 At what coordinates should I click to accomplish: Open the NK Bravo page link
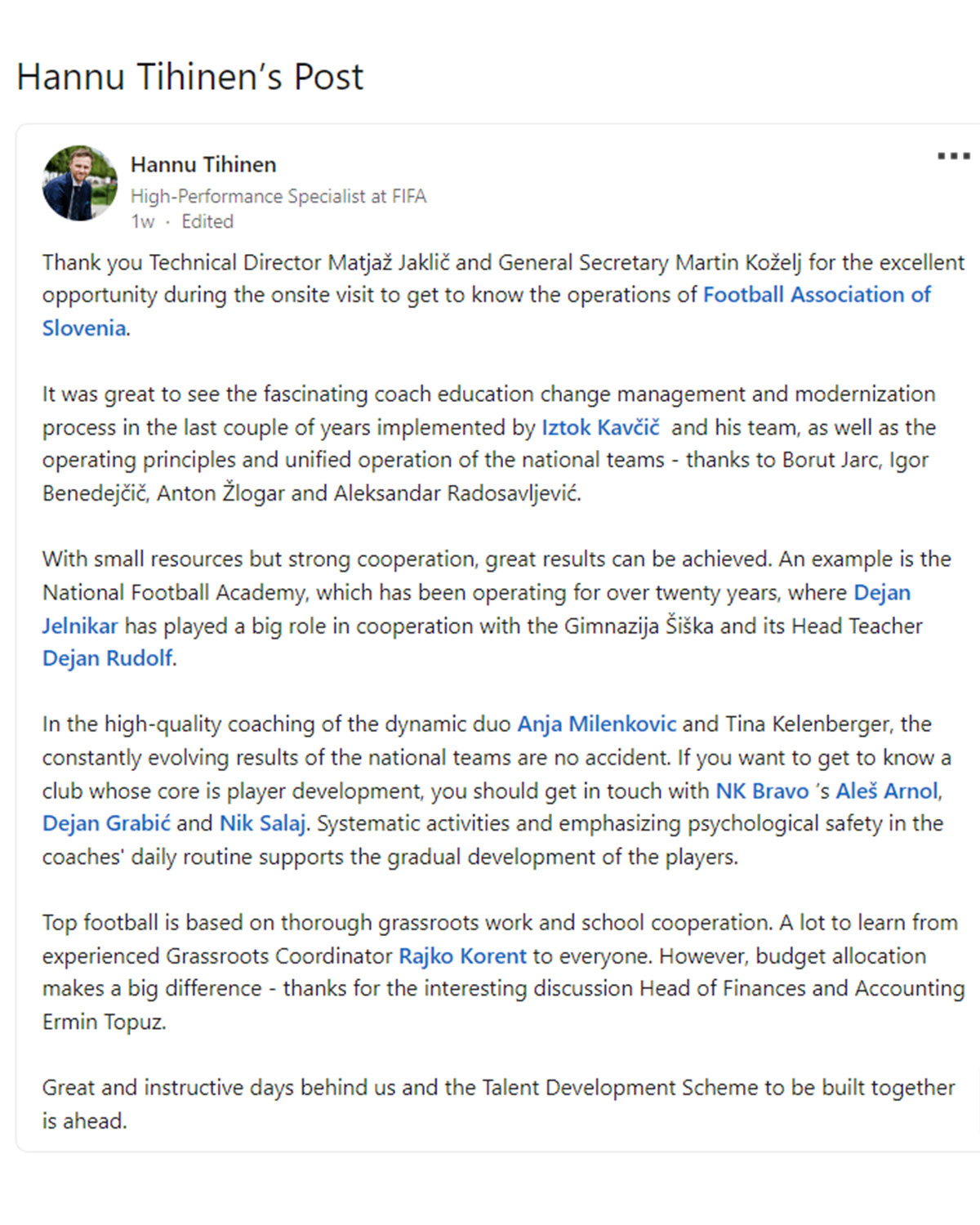pos(762,791)
